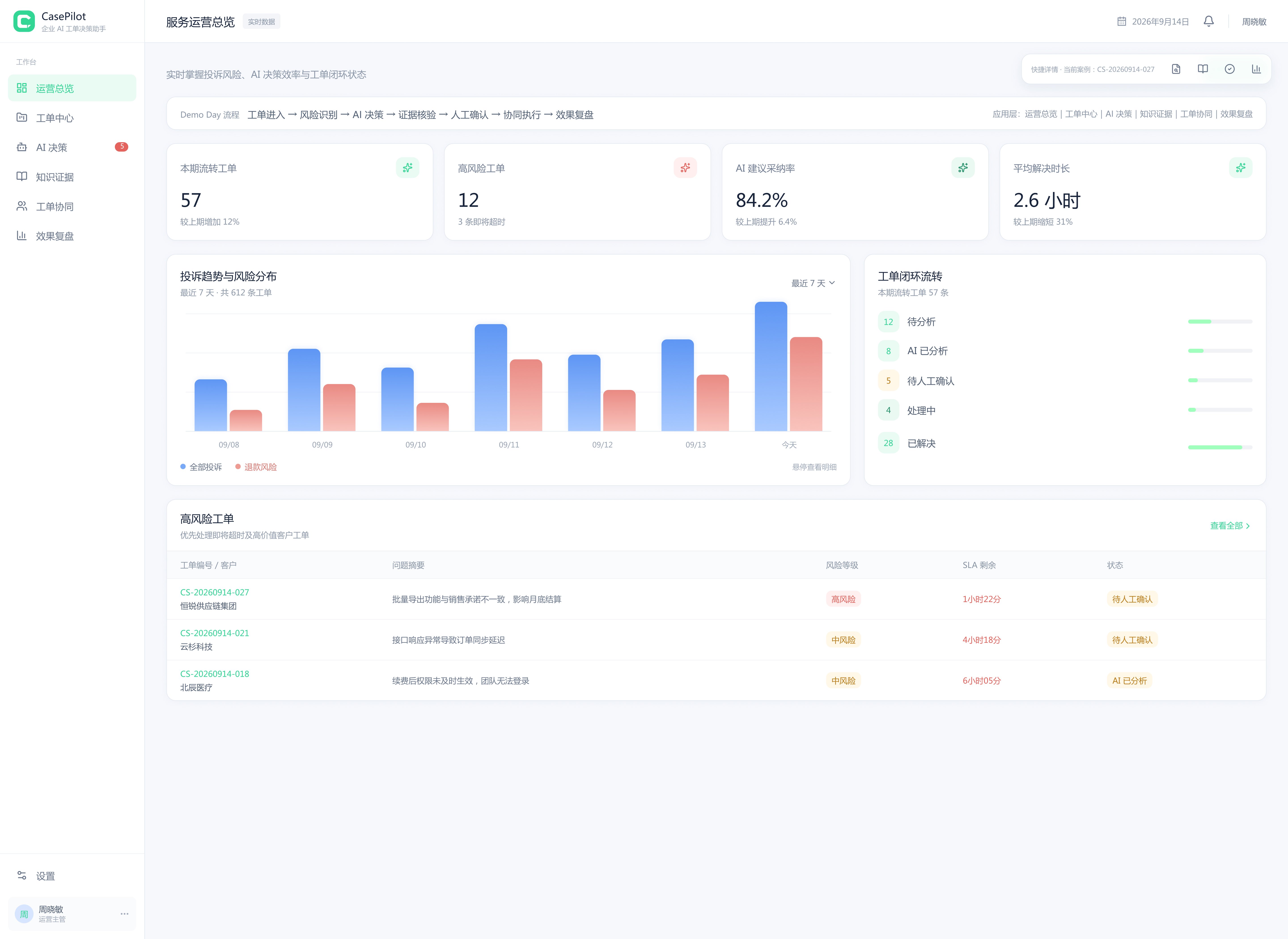Click the 风险等级 column header

(x=842, y=565)
